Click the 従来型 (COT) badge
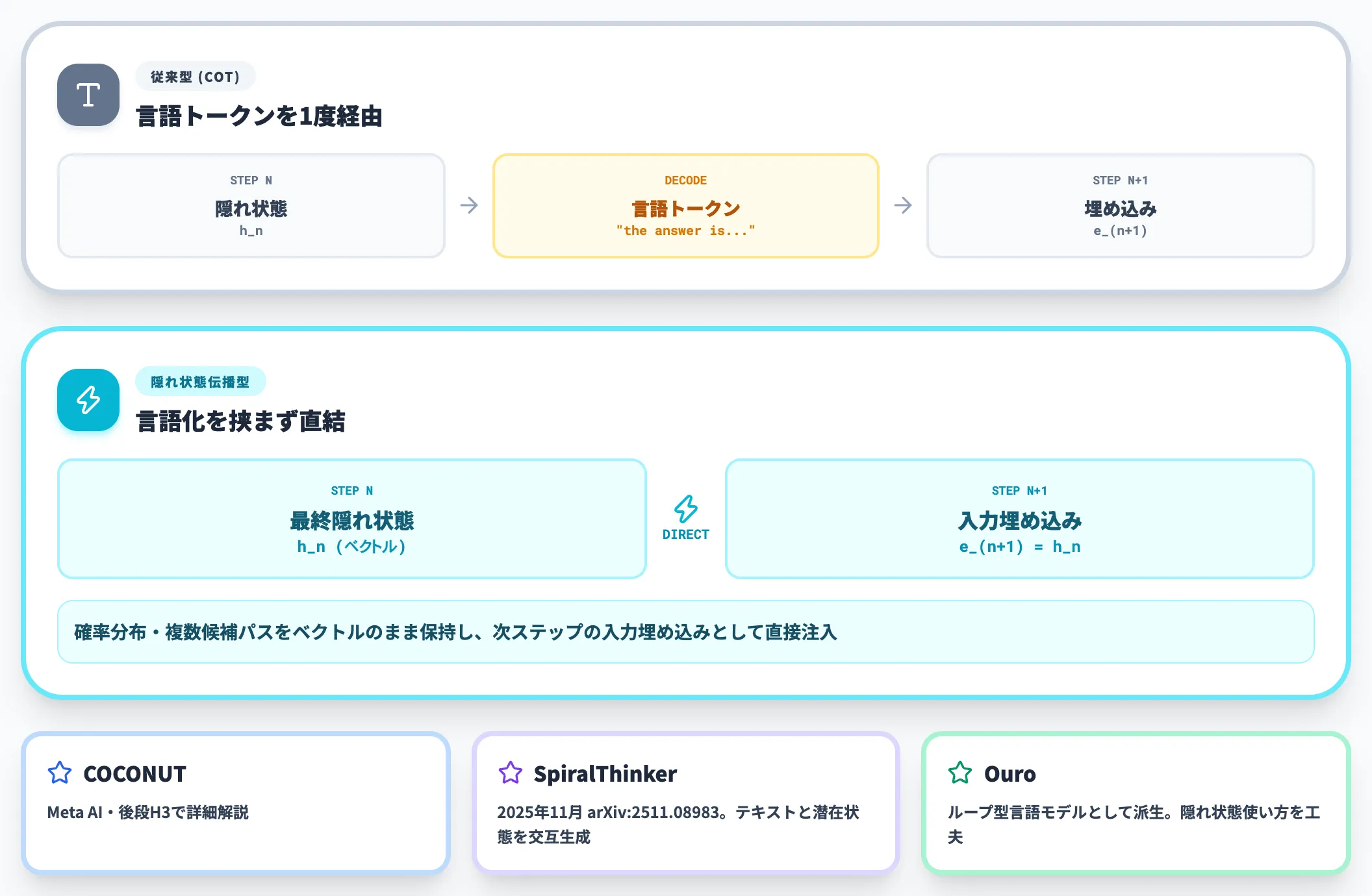 point(196,77)
